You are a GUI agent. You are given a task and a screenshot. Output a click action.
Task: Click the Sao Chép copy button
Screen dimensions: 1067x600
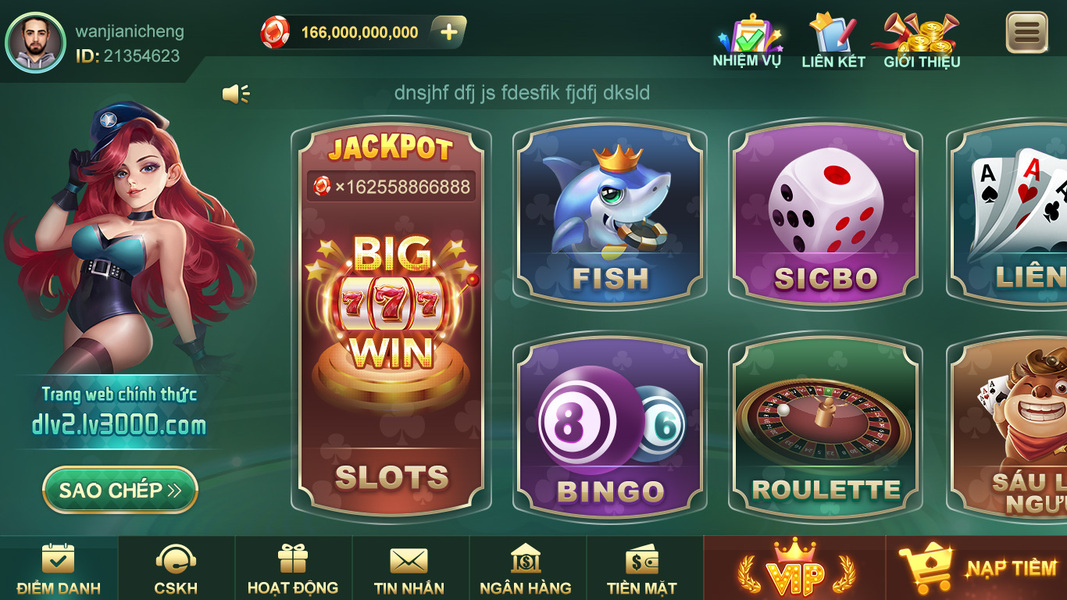[x=120, y=490]
